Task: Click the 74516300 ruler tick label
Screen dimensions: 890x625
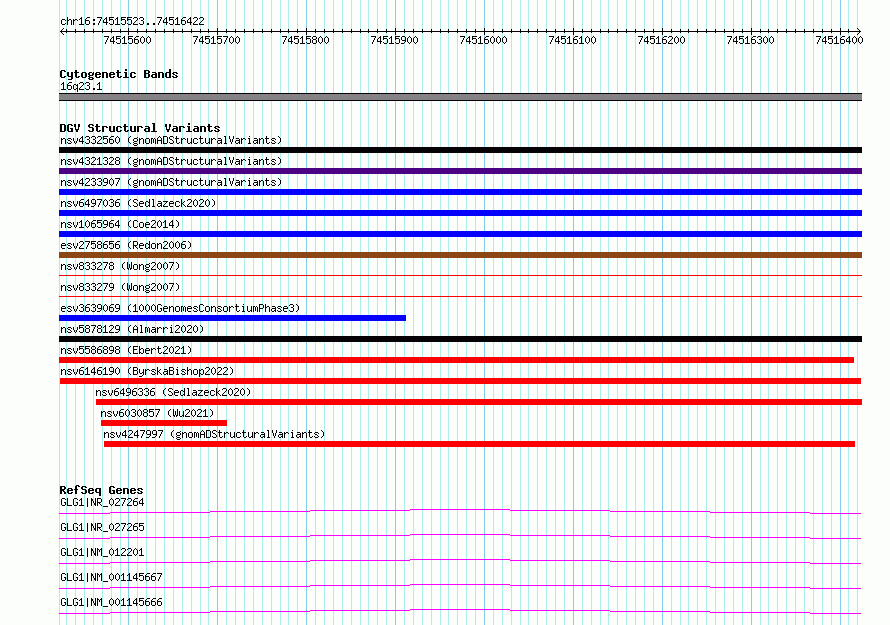Action: tap(750, 40)
